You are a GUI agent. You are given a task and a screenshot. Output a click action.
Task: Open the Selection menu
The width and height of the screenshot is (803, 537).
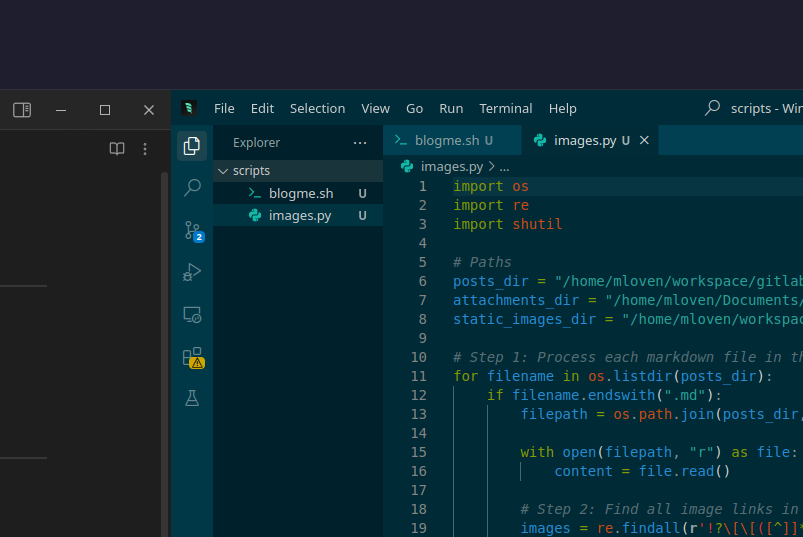(x=317, y=108)
